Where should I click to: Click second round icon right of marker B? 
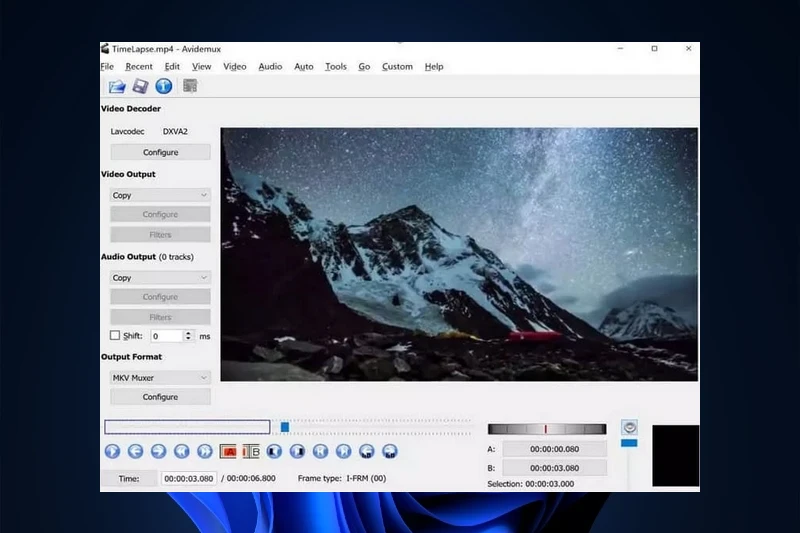point(297,451)
